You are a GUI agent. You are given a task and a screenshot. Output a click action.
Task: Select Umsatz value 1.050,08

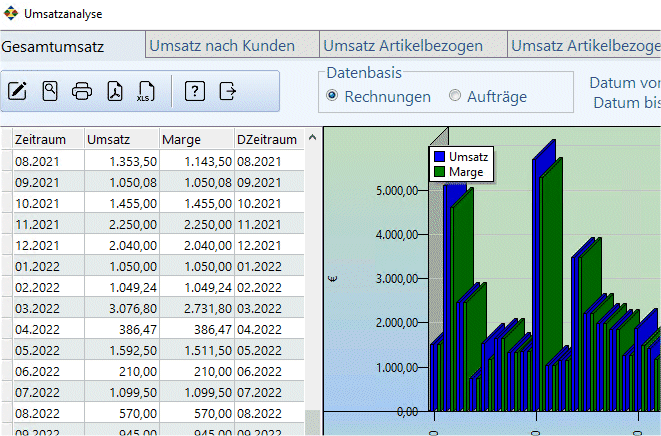click(x=122, y=182)
